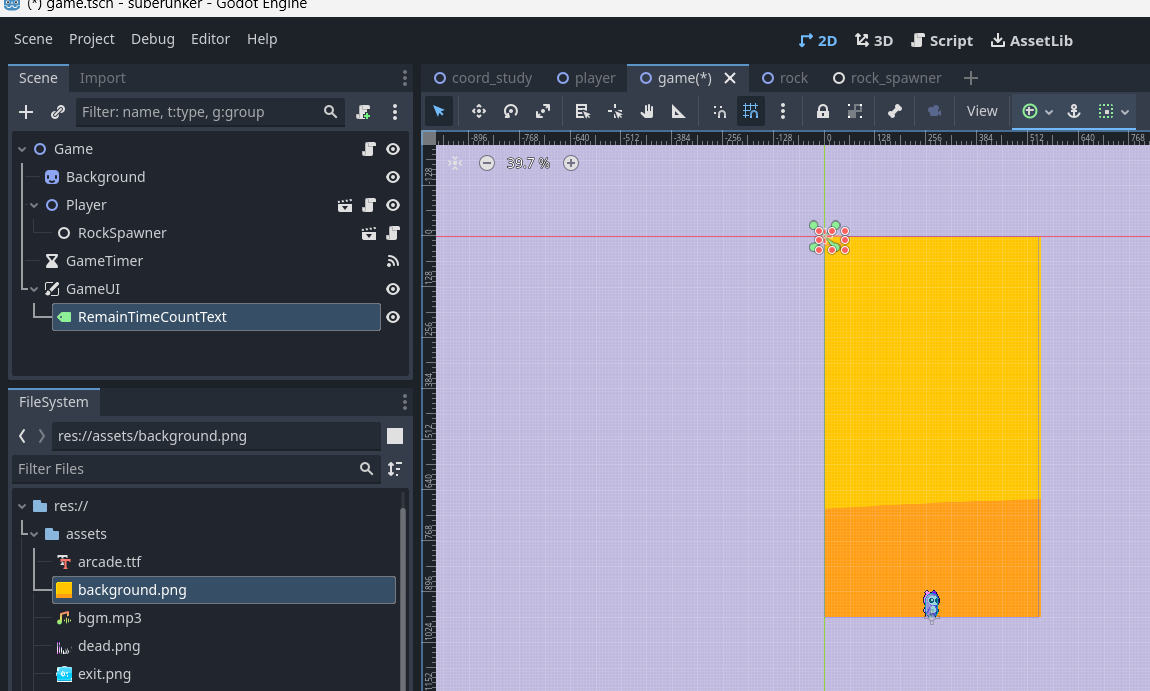Open the container sizing dropdown arrow
Viewport: 1150px width, 691px height.
pos(1125,112)
